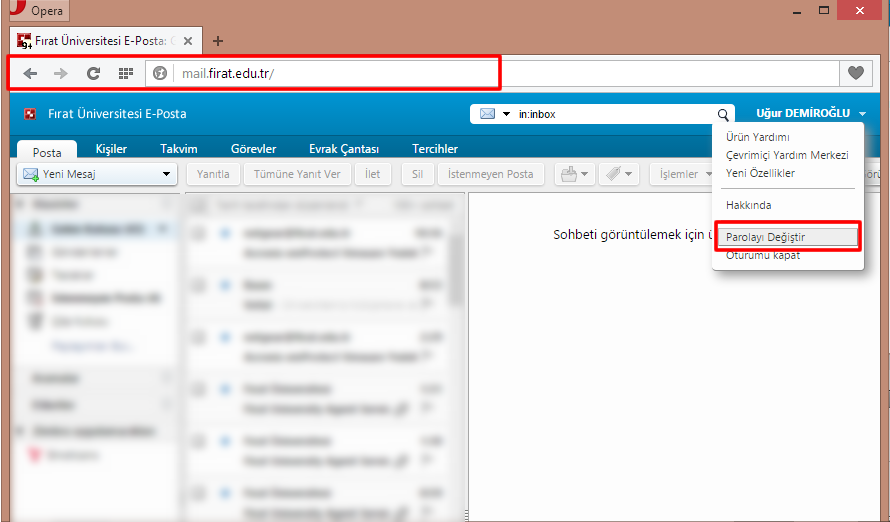The width and height of the screenshot is (890, 522).
Task: Open a new tab with plus button
Action: pyautogui.click(x=218, y=41)
